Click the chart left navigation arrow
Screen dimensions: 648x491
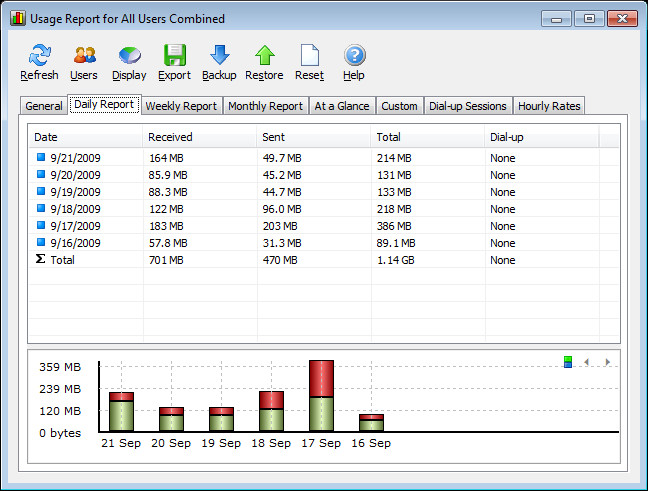click(x=586, y=362)
